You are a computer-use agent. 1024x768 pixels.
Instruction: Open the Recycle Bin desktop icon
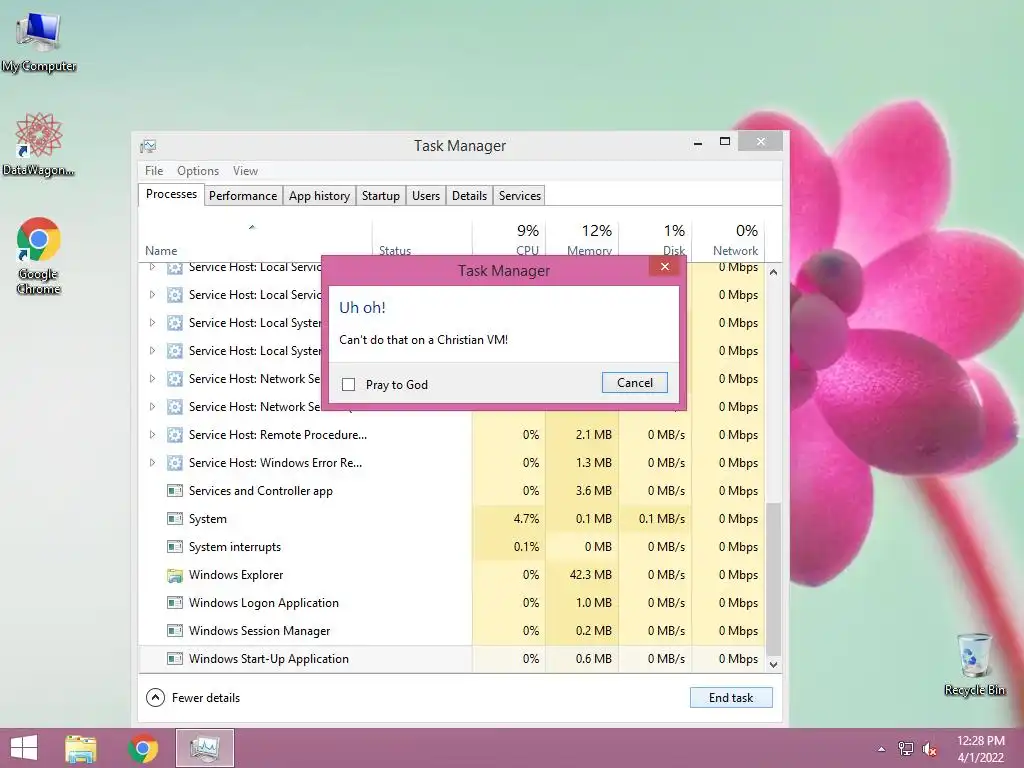pyautogui.click(x=974, y=664)
